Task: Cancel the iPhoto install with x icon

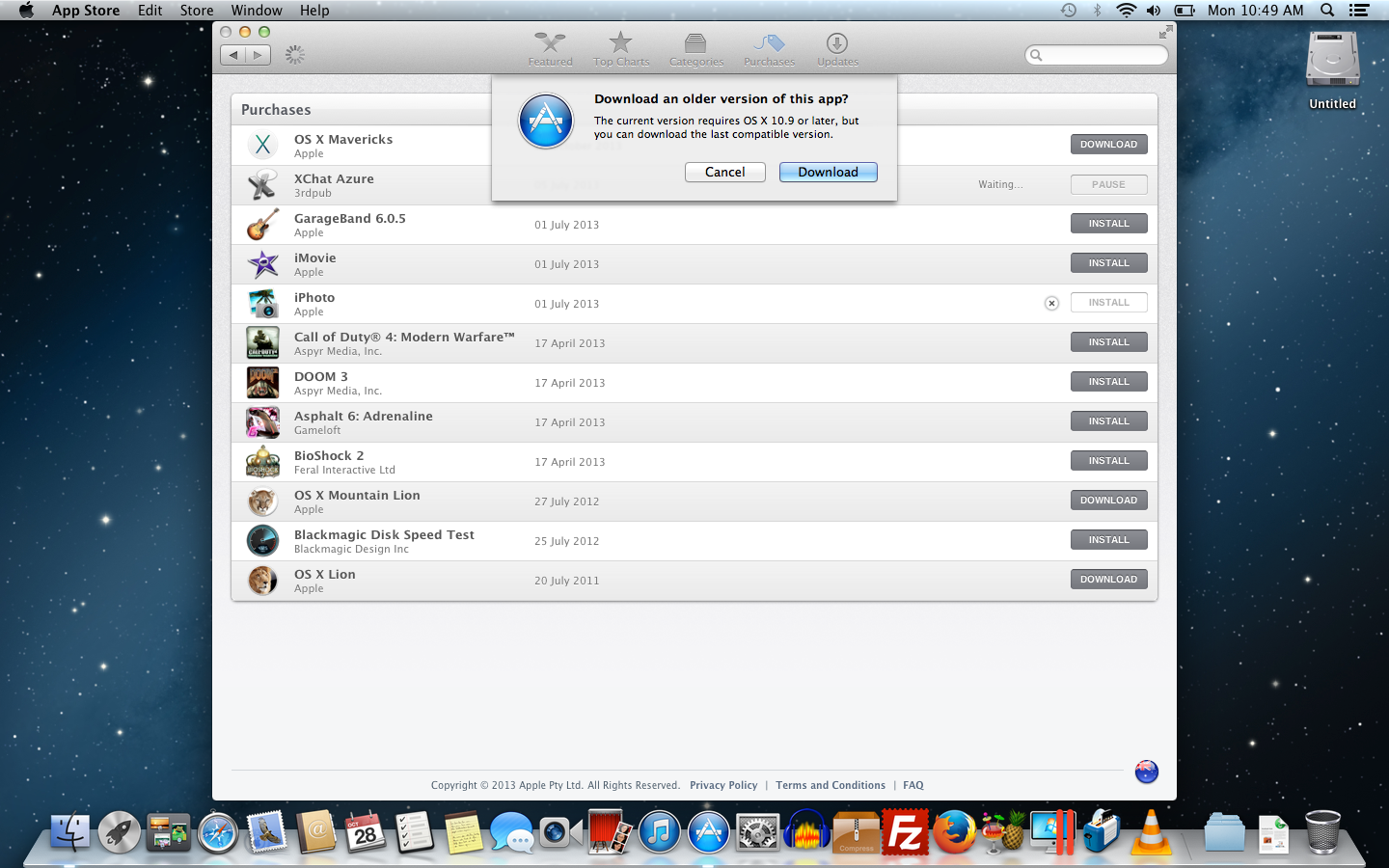Action: point(1051,303)
